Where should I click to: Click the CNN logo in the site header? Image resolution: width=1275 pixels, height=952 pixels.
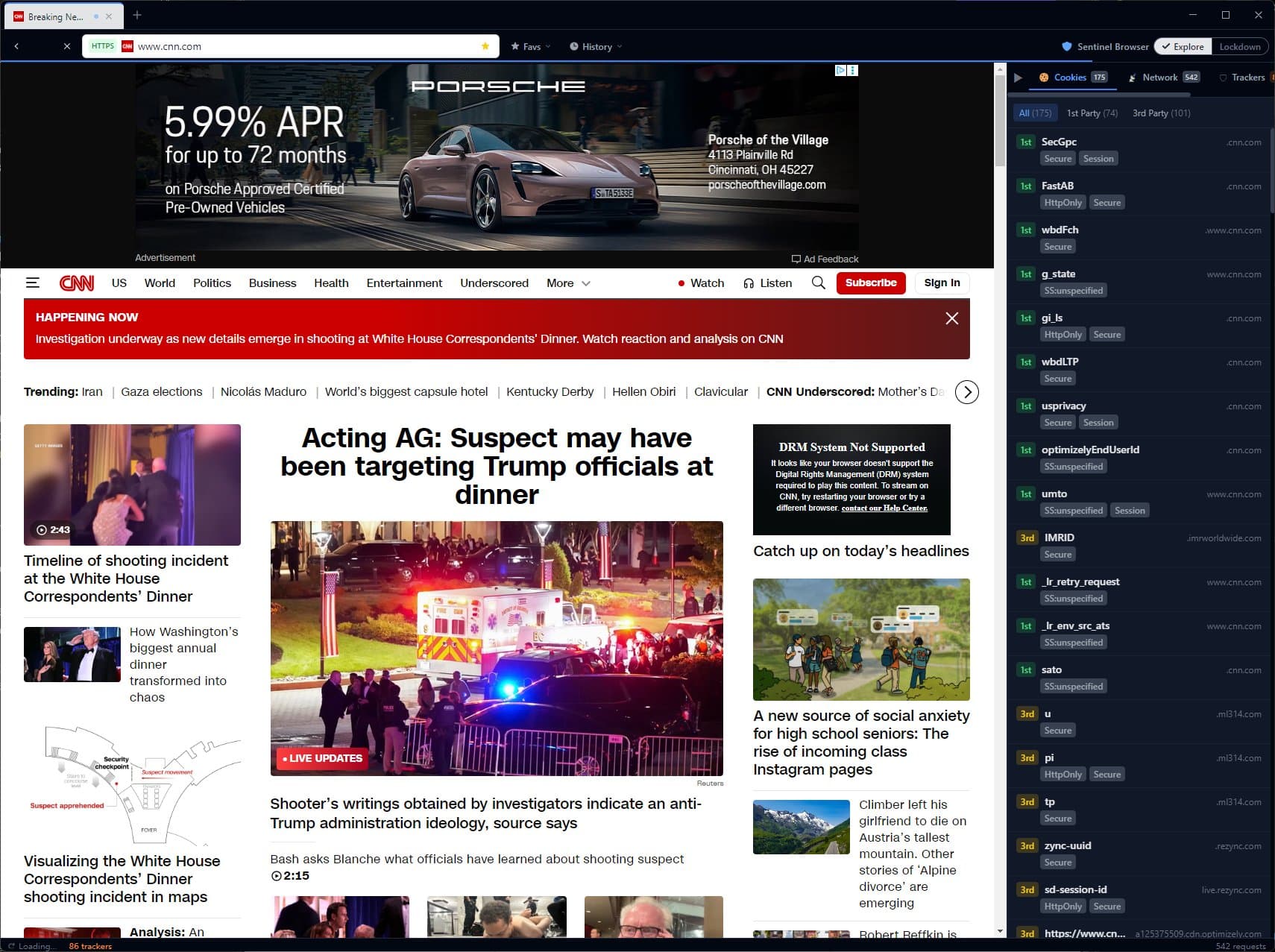(77, 283)
